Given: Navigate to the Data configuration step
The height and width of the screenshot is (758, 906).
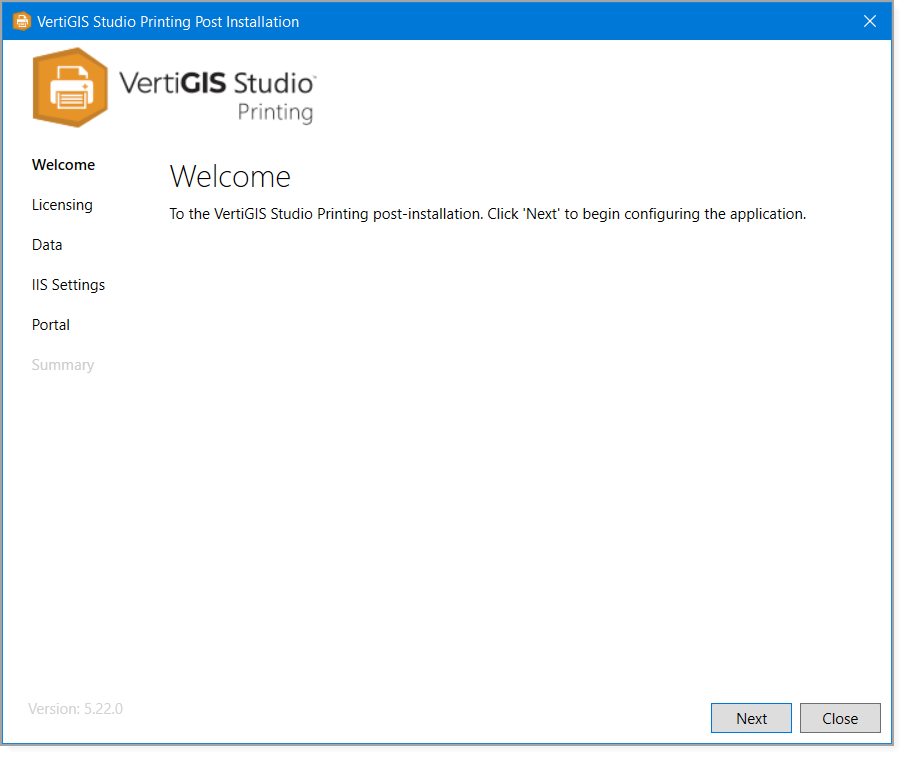Looking at the screenshot, I should (47, 245).
